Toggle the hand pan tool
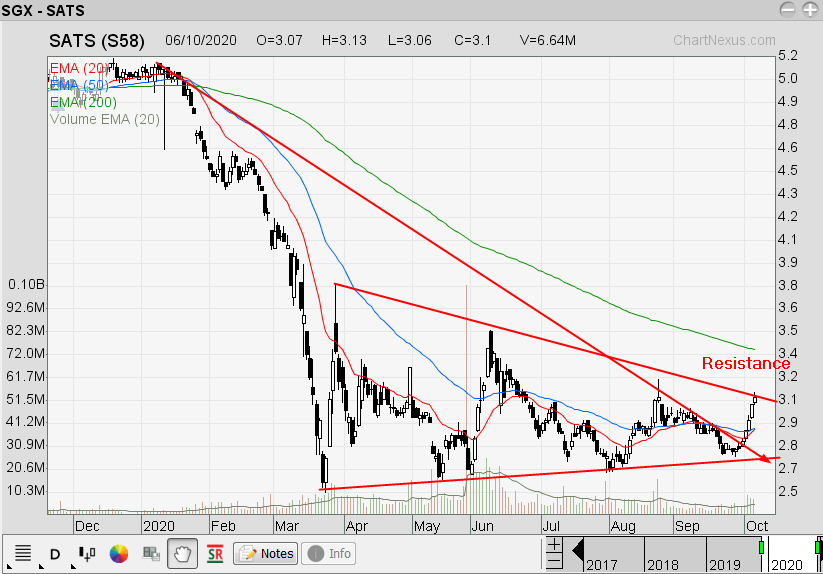Viewport: 823px width, 574px height. point(183,554)
